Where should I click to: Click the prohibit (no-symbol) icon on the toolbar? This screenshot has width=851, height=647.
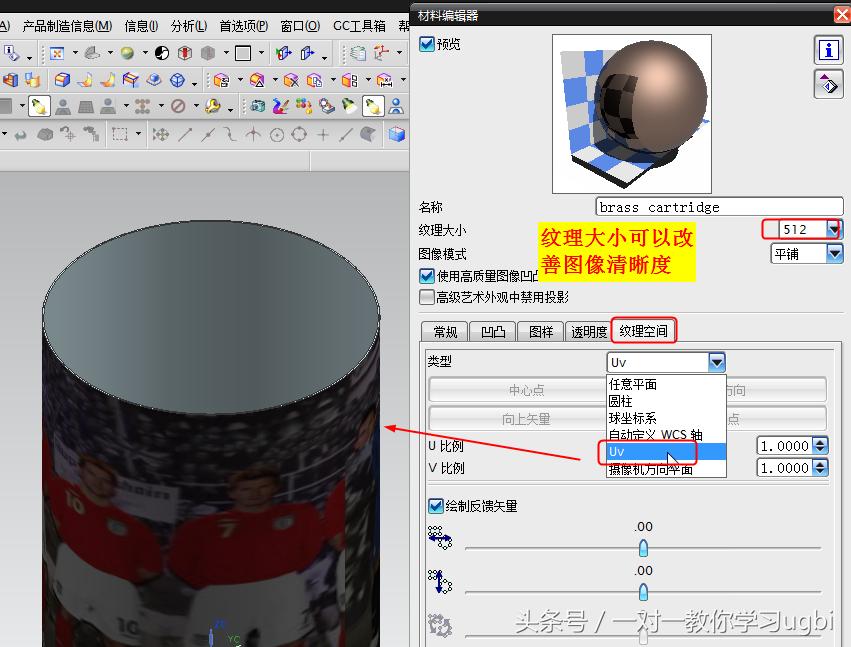click(177, 105)
